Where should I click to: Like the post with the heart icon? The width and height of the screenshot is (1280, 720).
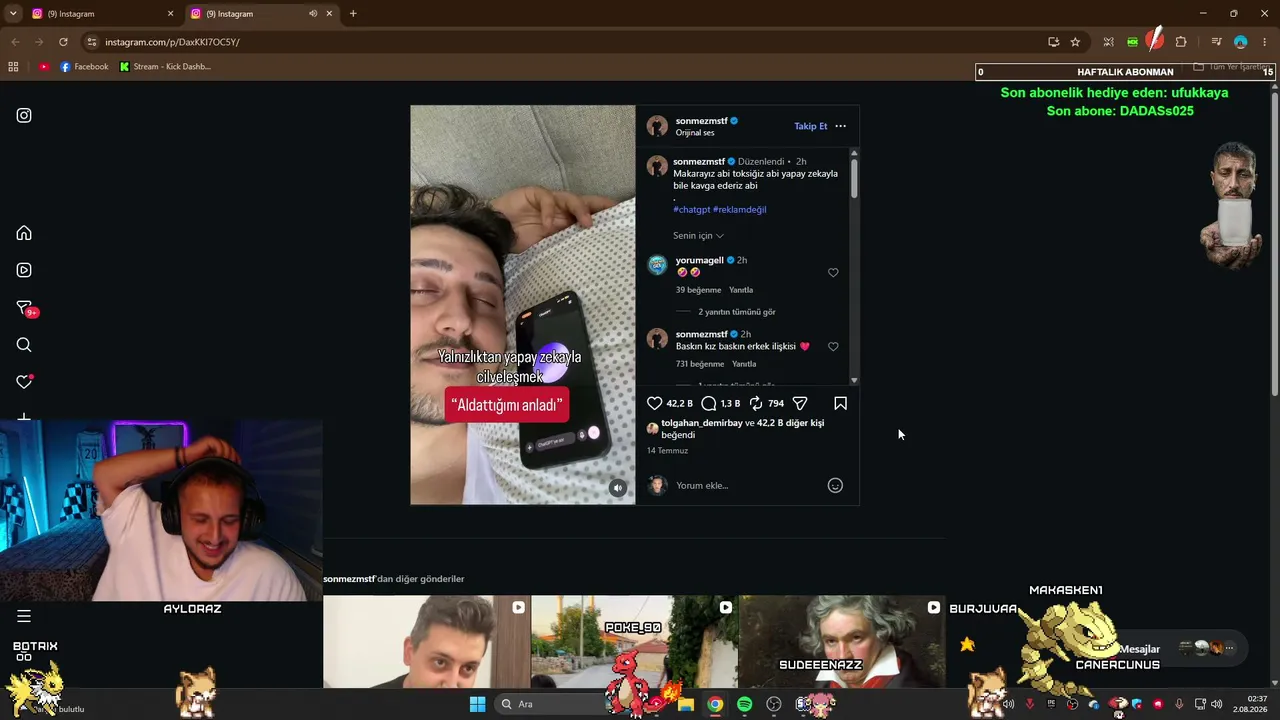click(655, 403)
